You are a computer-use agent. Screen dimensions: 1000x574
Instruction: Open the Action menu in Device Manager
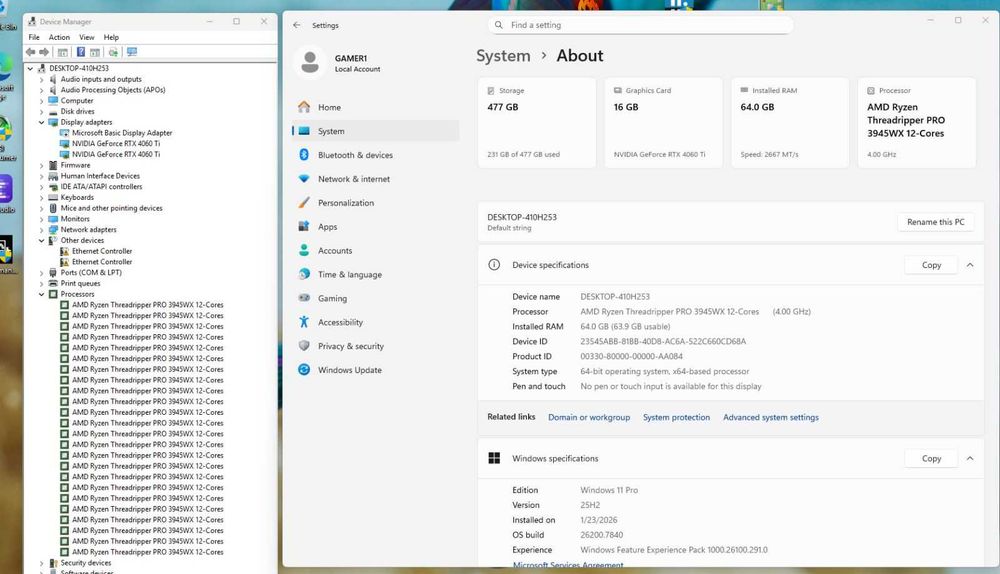(59, 37)
